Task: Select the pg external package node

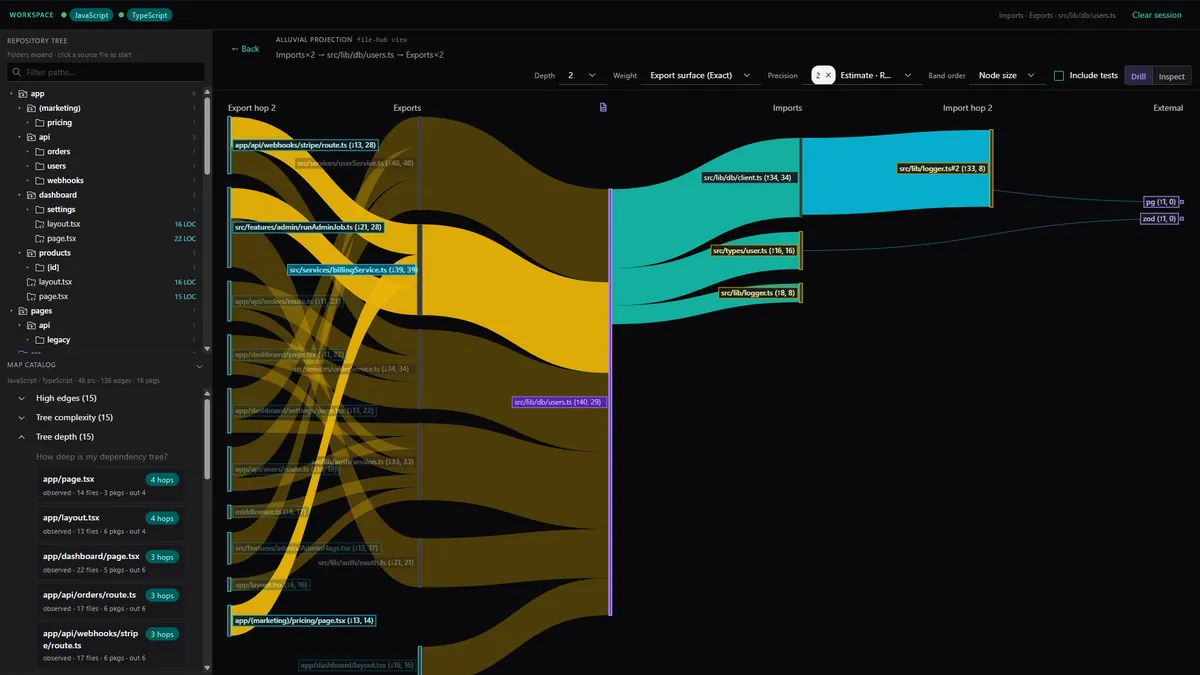Action: pyautogui.click(x=1160, y=202)
